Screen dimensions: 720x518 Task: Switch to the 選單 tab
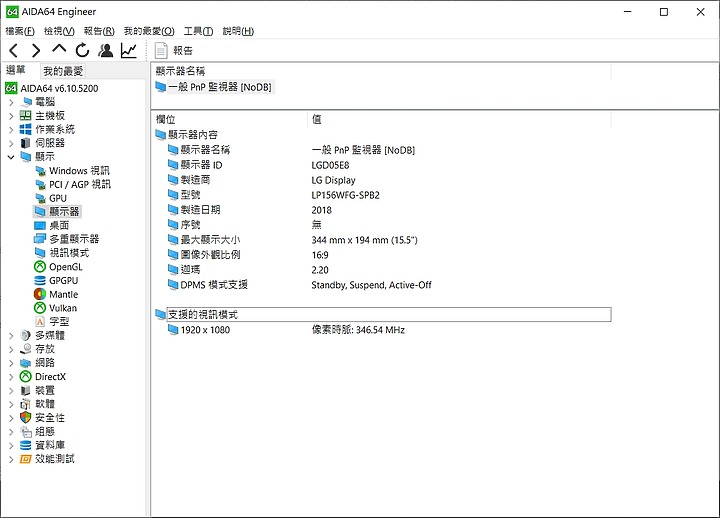pos(16,70)
